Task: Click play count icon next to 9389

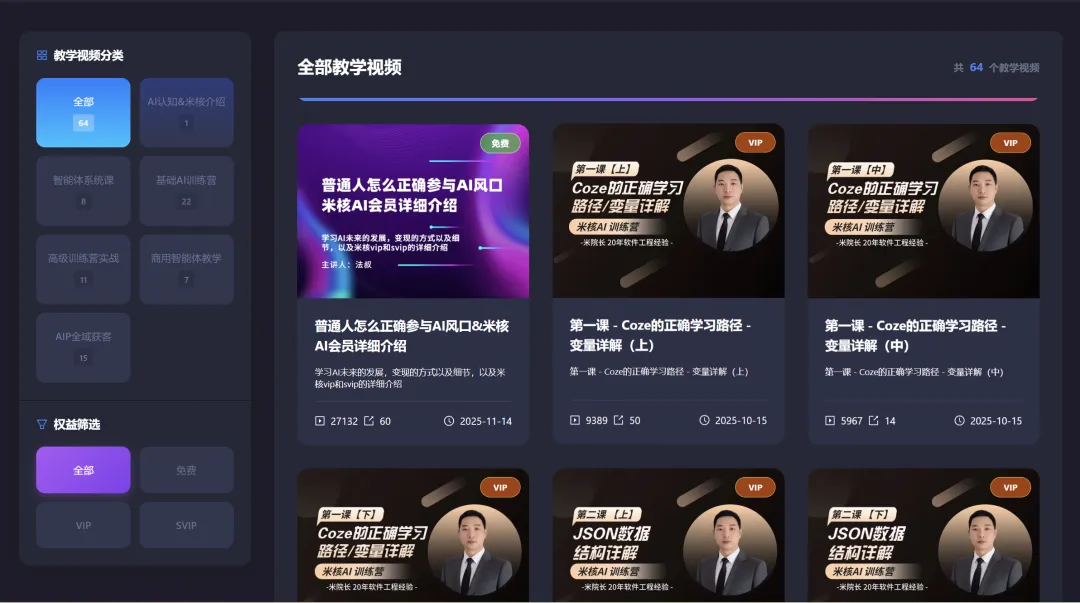Action: (x=575, y=420)
